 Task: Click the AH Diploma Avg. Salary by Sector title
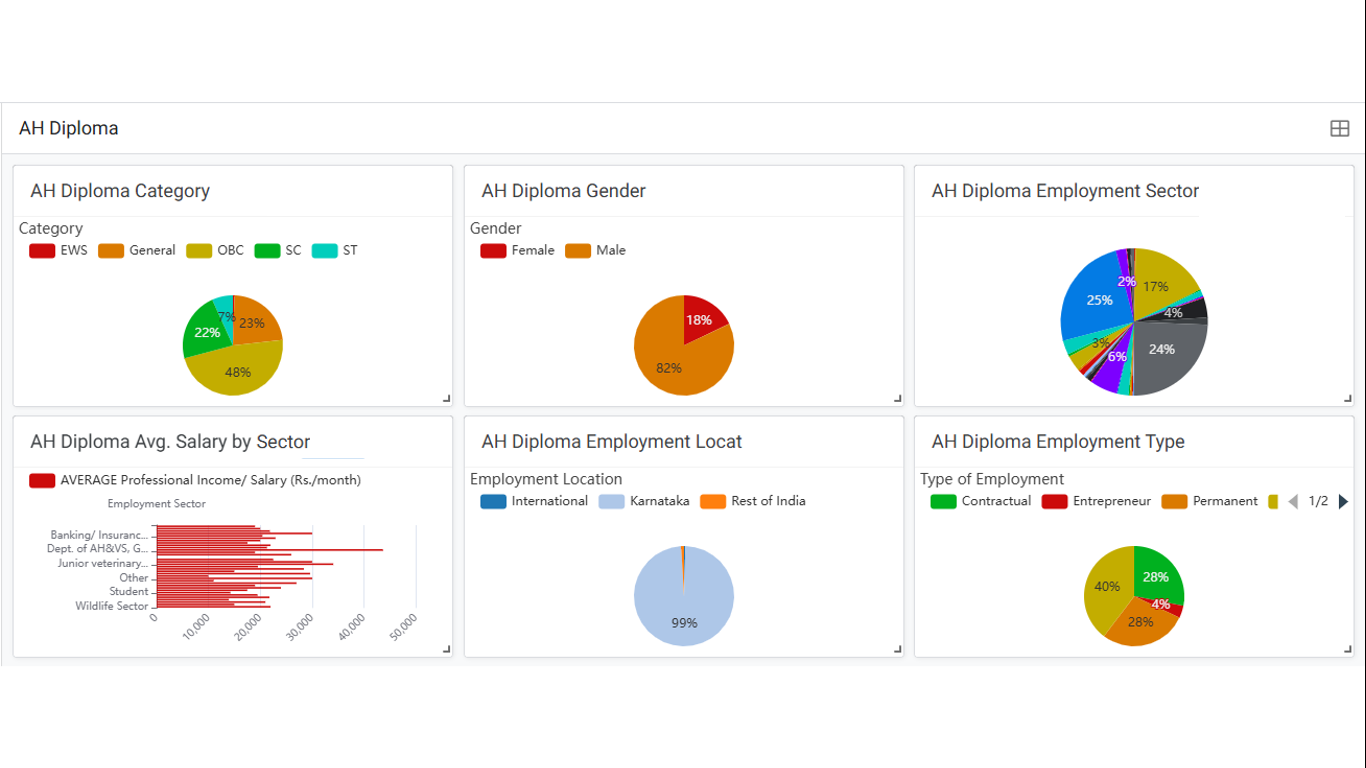170,442
